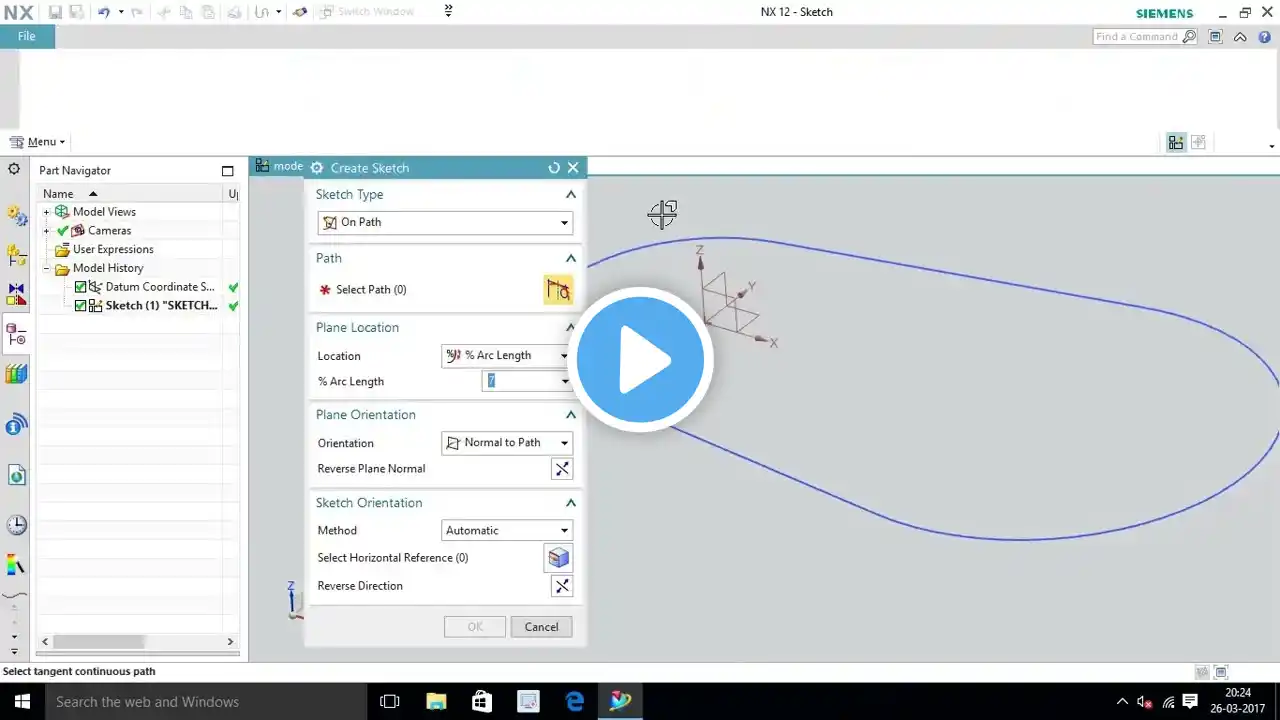Open the dialog settings gear icon
Viewport: 1280px width, 720px height.
(317, 168)
